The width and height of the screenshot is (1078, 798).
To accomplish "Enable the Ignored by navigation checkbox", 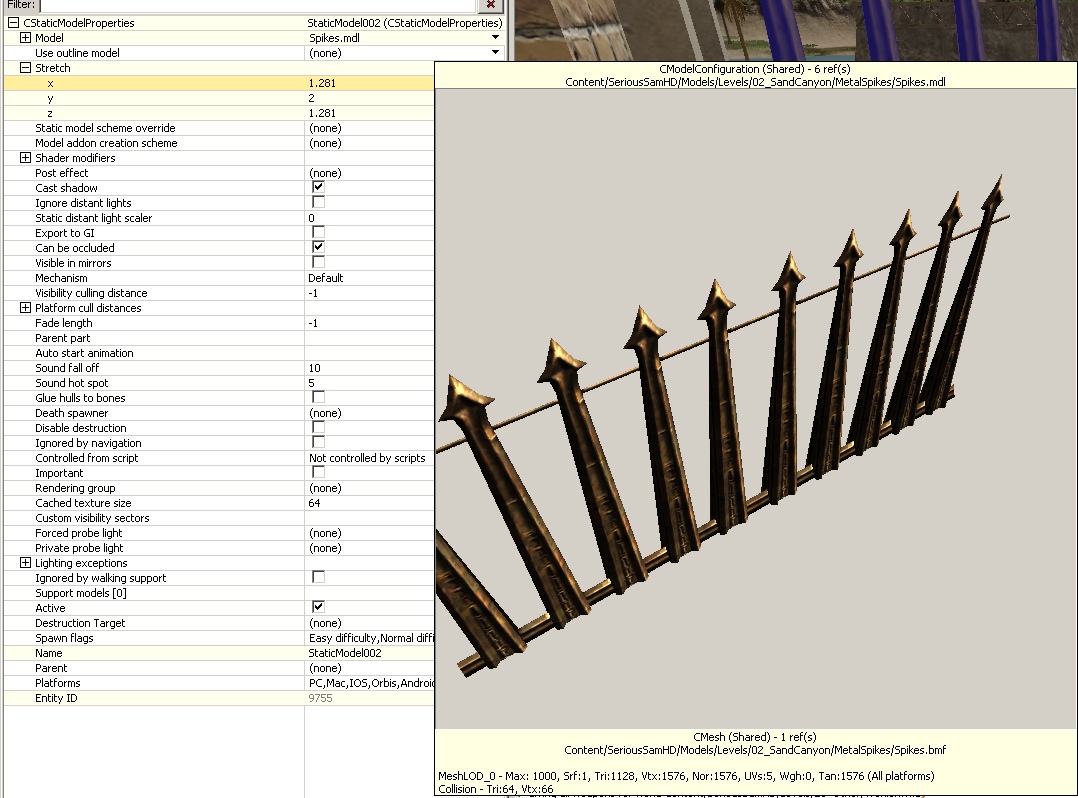I will tap(318, 442).
